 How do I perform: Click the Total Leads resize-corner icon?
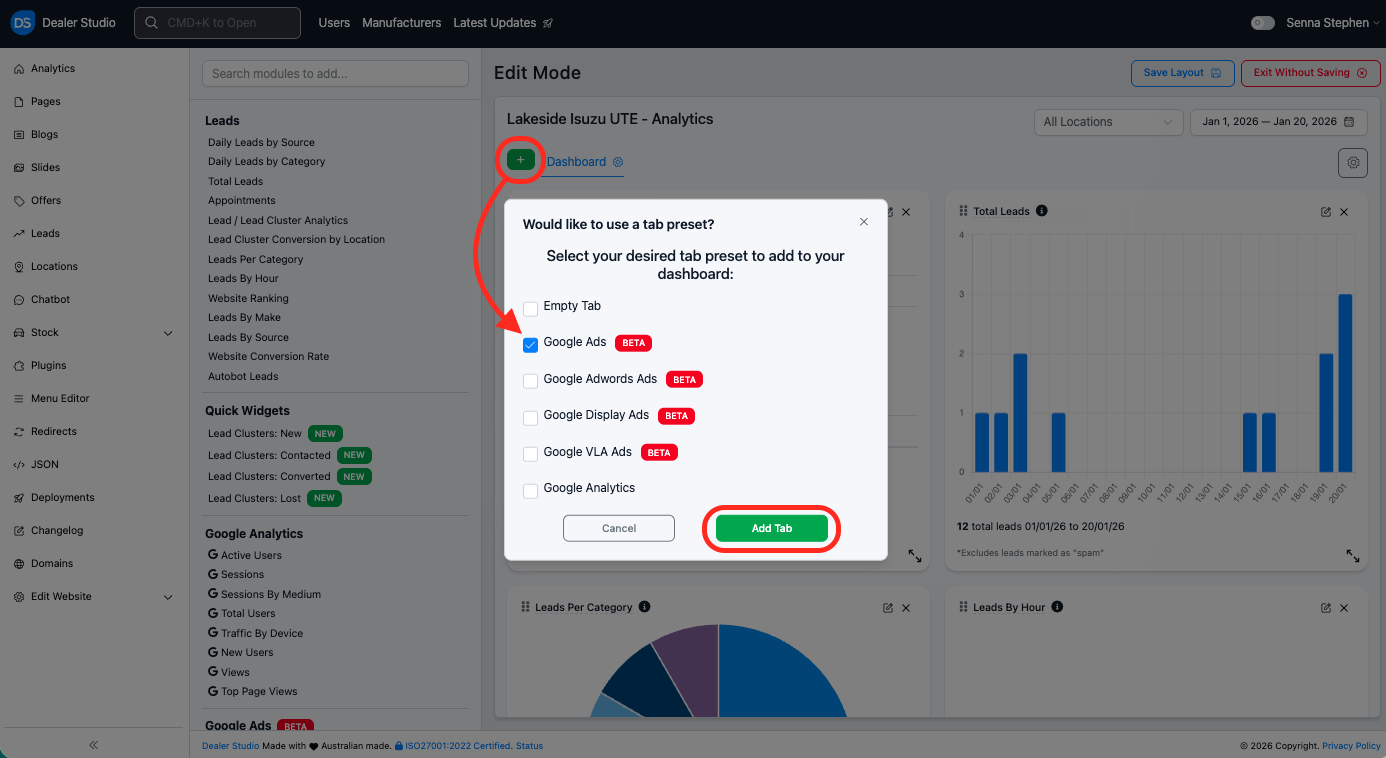1353,556
